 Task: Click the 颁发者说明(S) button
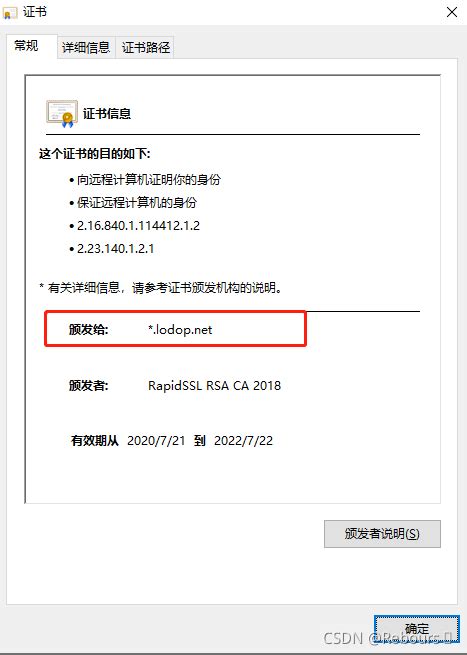tap(382, 533)
